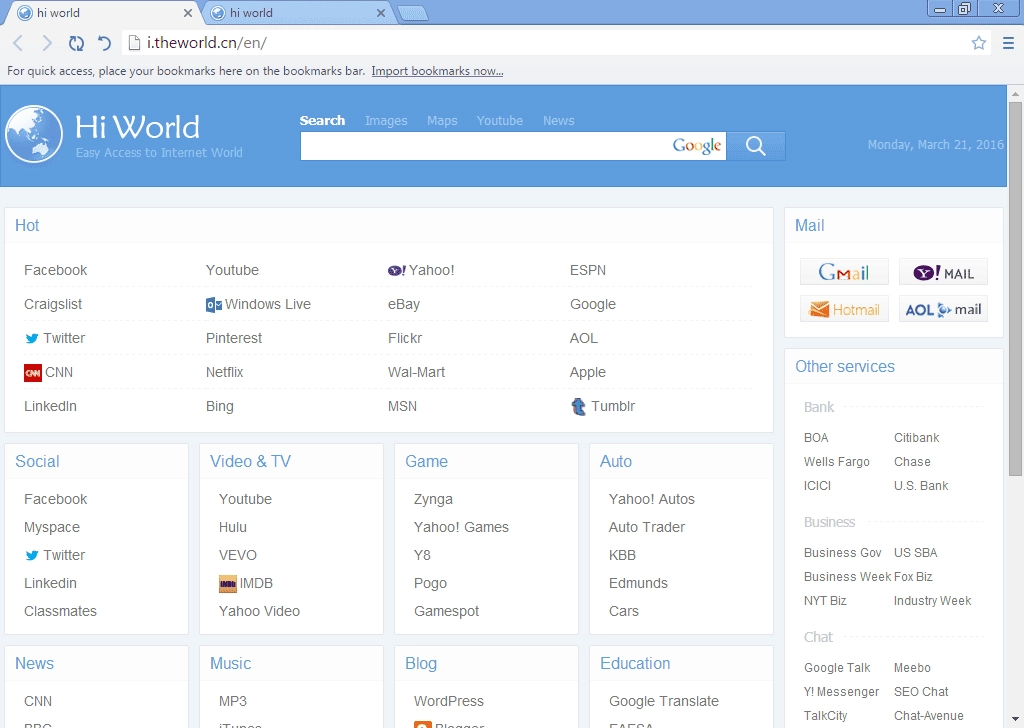Viewport: 1024px width, 728px height.
Task: Select the Youtube search tab
Action: click(500, 121)
